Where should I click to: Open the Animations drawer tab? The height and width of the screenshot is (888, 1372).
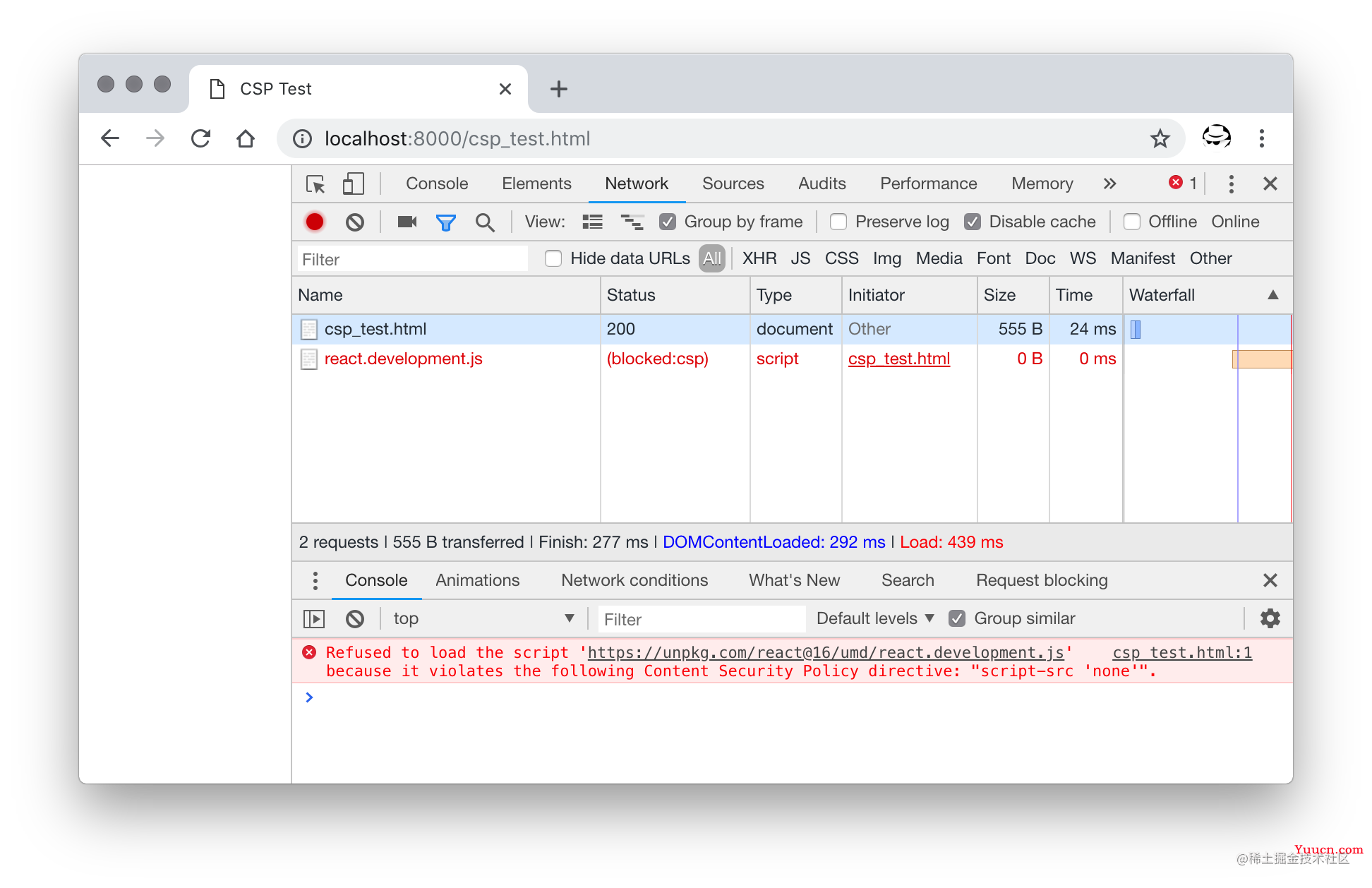477,580
